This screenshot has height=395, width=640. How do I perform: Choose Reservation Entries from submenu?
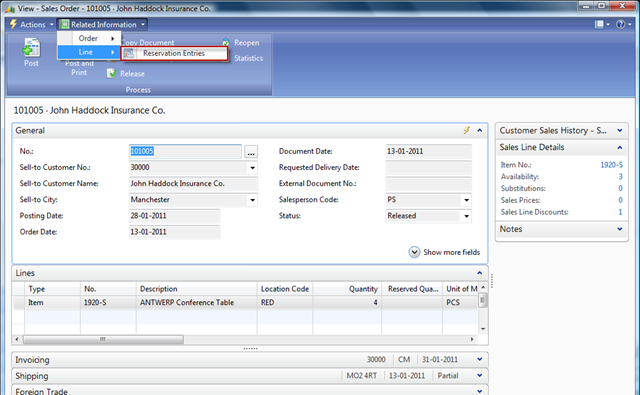[x=174, y=53]
